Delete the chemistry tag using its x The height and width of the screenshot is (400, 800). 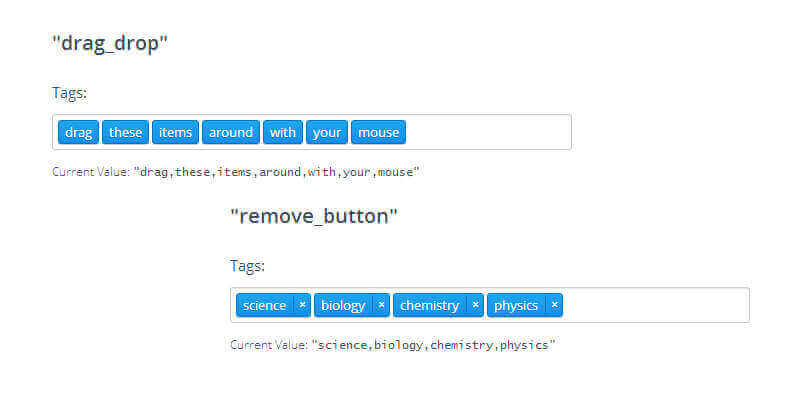(x=475, y=305)
